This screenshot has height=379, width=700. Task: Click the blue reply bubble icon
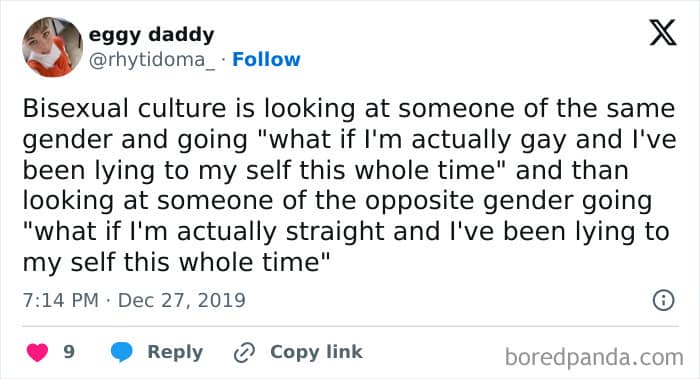[x=121, y=352]
